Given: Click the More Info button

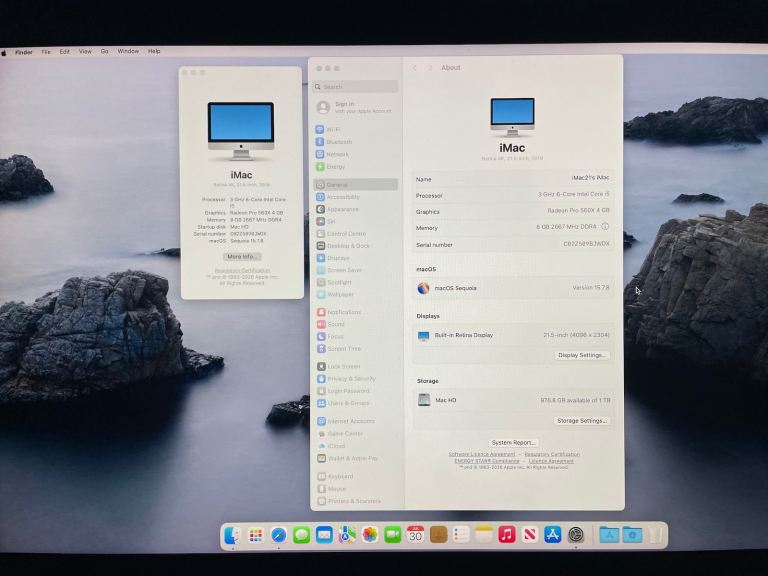Looking at the screenshot, I should [x=242, y=257].
